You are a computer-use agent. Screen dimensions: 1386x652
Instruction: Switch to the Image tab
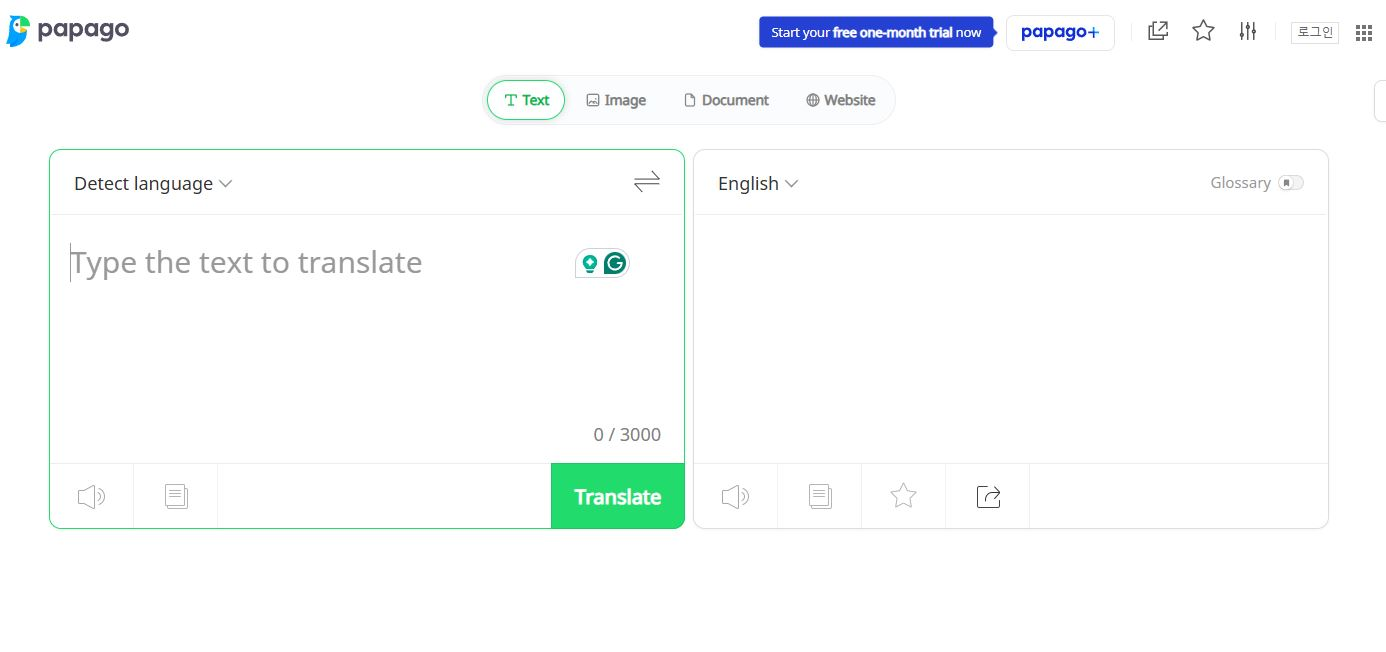[616, 100]
